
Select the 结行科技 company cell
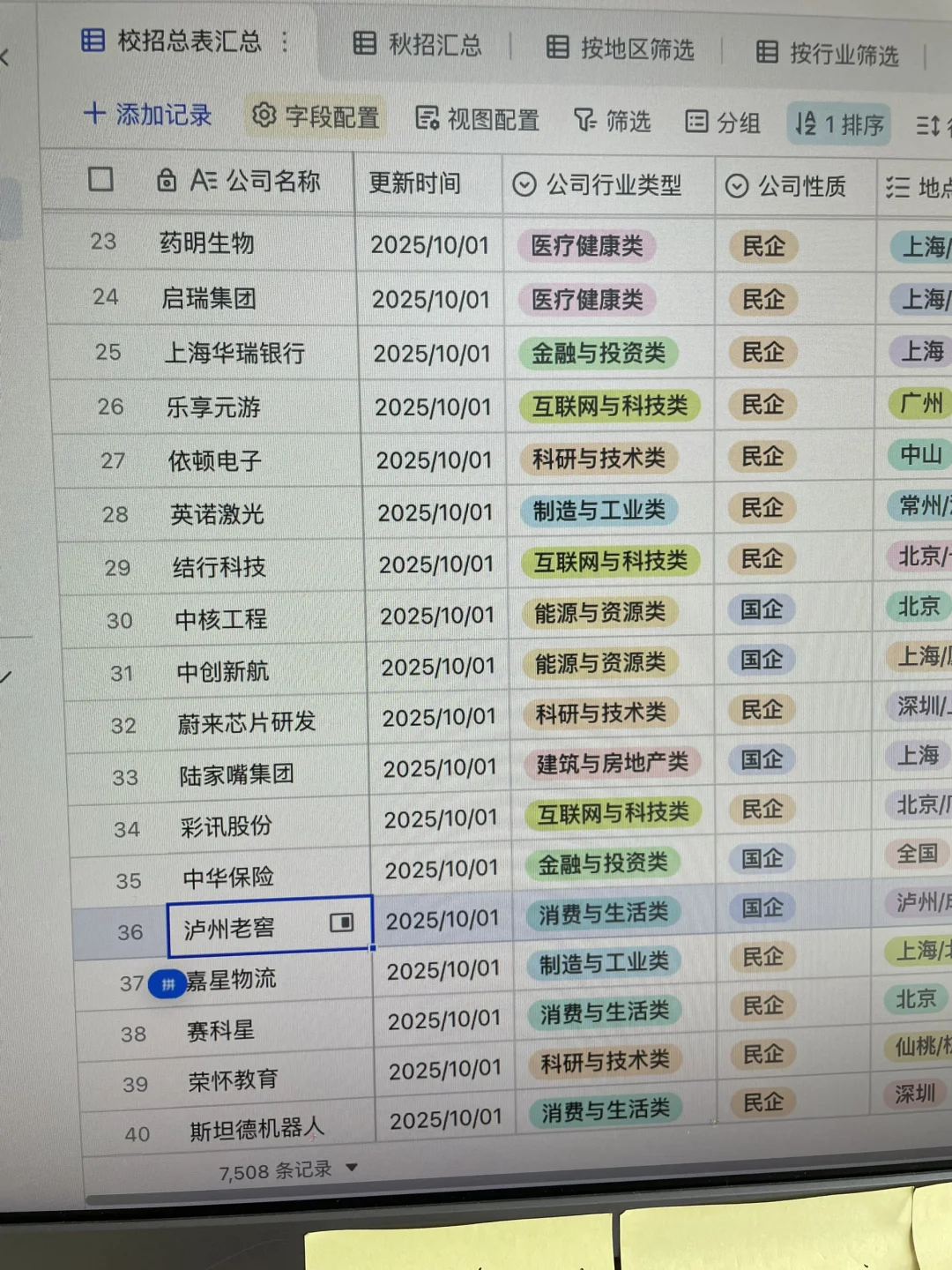[x=219, y=566]
